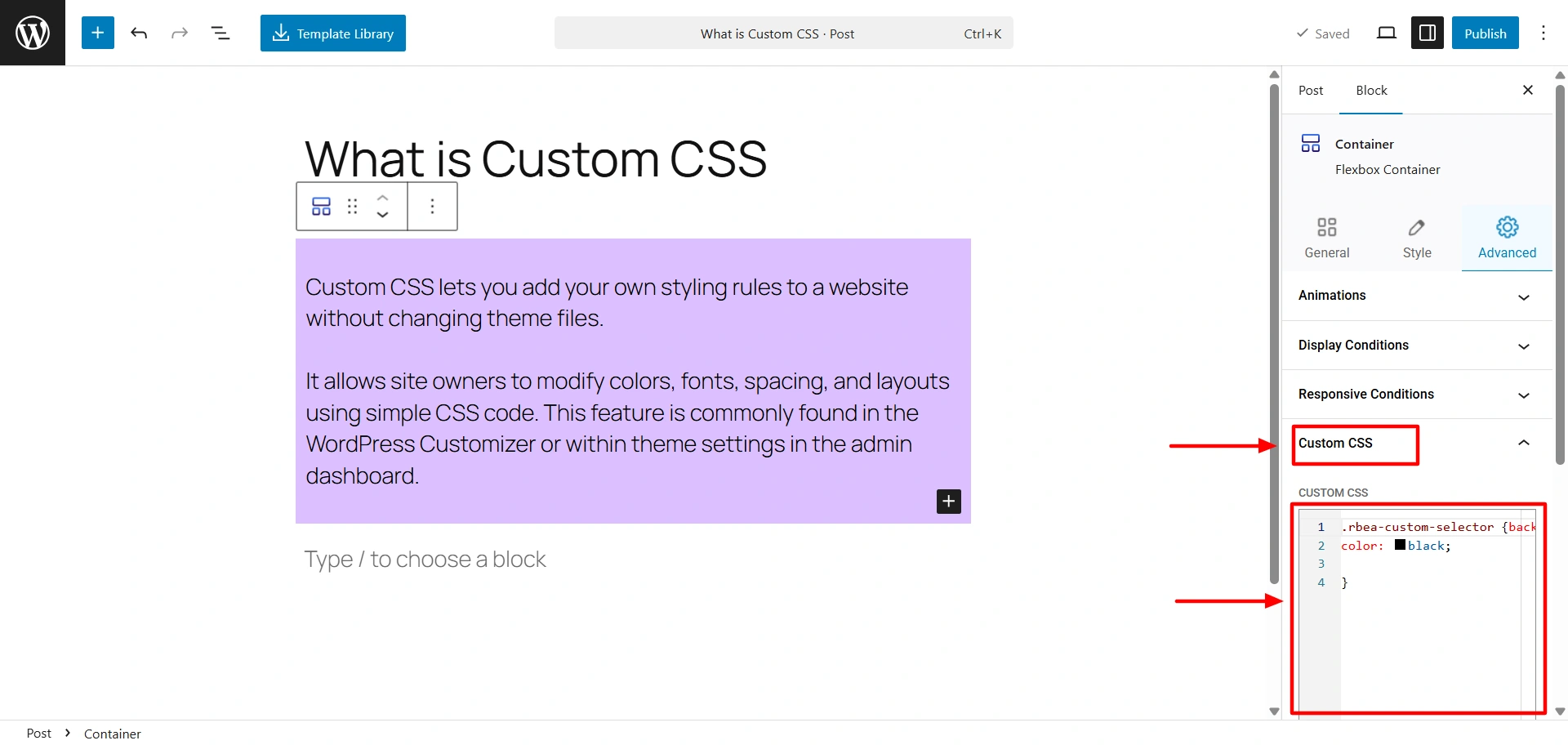Select Post in the breadcrumb
The height and width of the screenshot is (745, 1568).
[38, 733]
